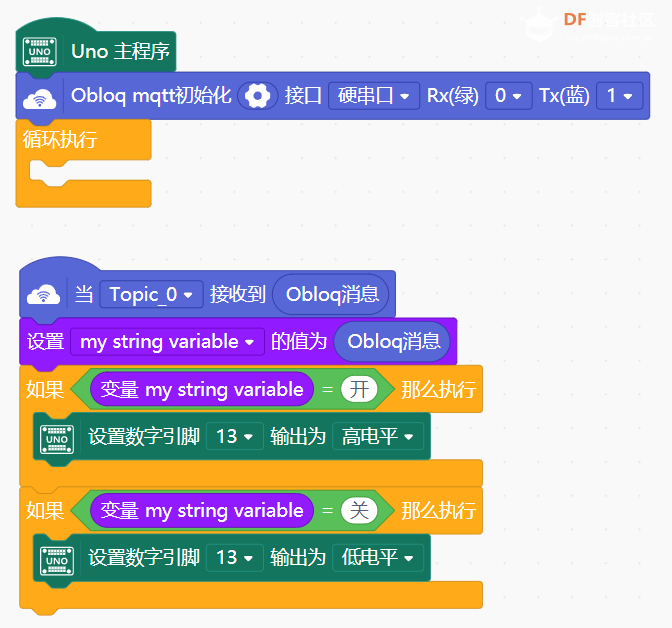Click the UNO icon on the 低电平 pin block

coord(58,559)
